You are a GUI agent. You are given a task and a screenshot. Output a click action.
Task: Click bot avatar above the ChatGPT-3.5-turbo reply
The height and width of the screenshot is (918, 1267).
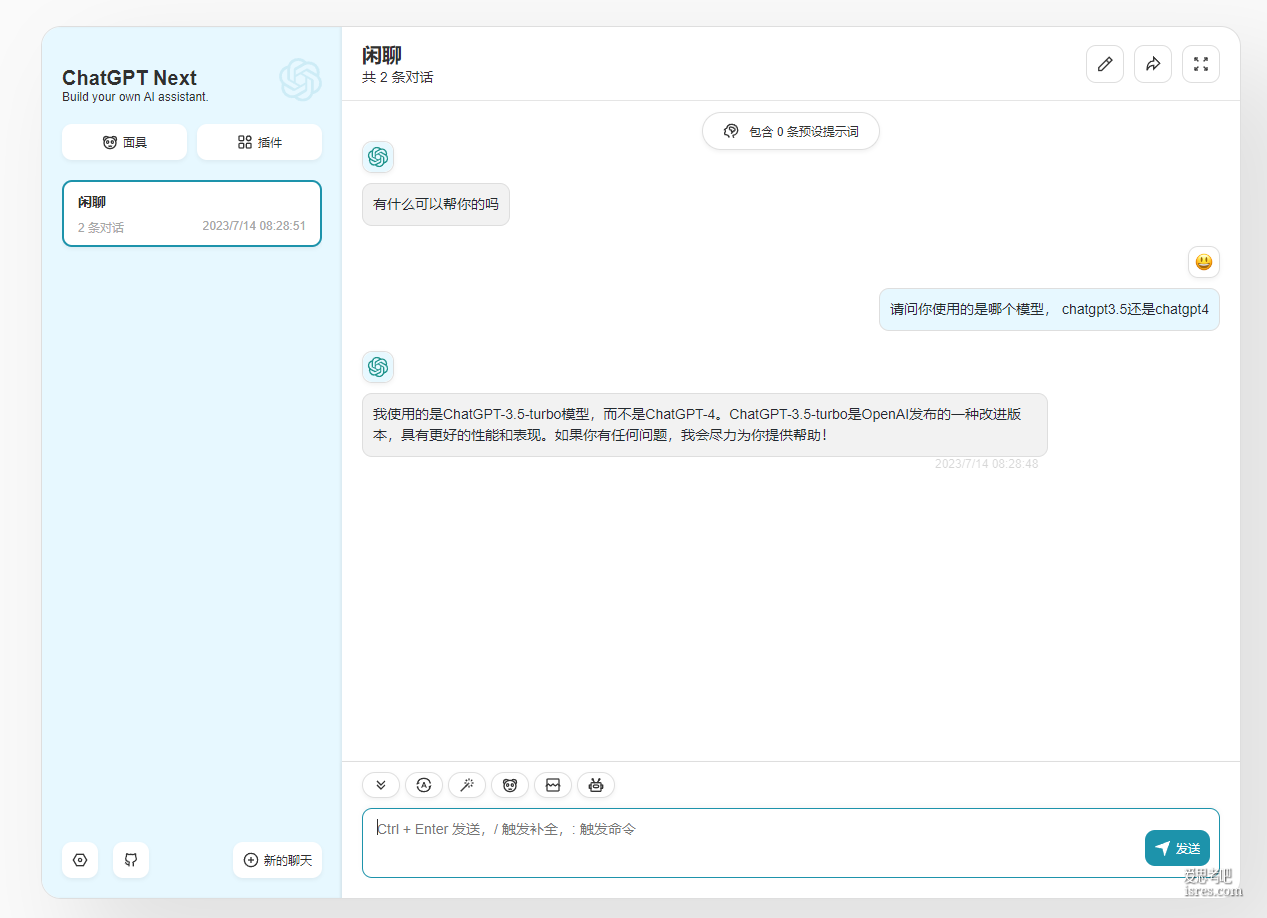click(378, 367)
